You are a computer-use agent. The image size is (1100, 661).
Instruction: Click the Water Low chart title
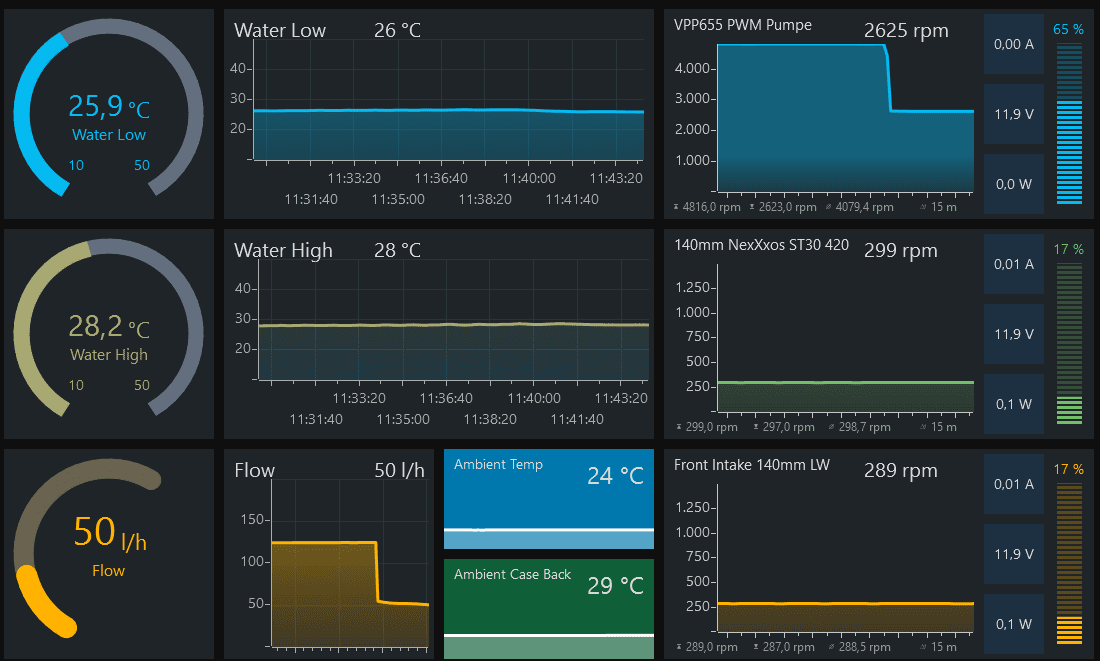tap(280, 31)
